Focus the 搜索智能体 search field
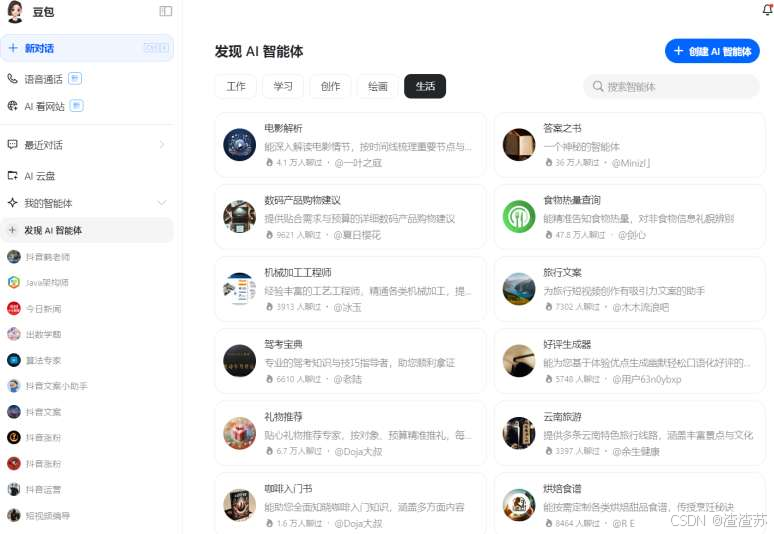The width and height of the screenshot is (774, 534). click(671, 86)
